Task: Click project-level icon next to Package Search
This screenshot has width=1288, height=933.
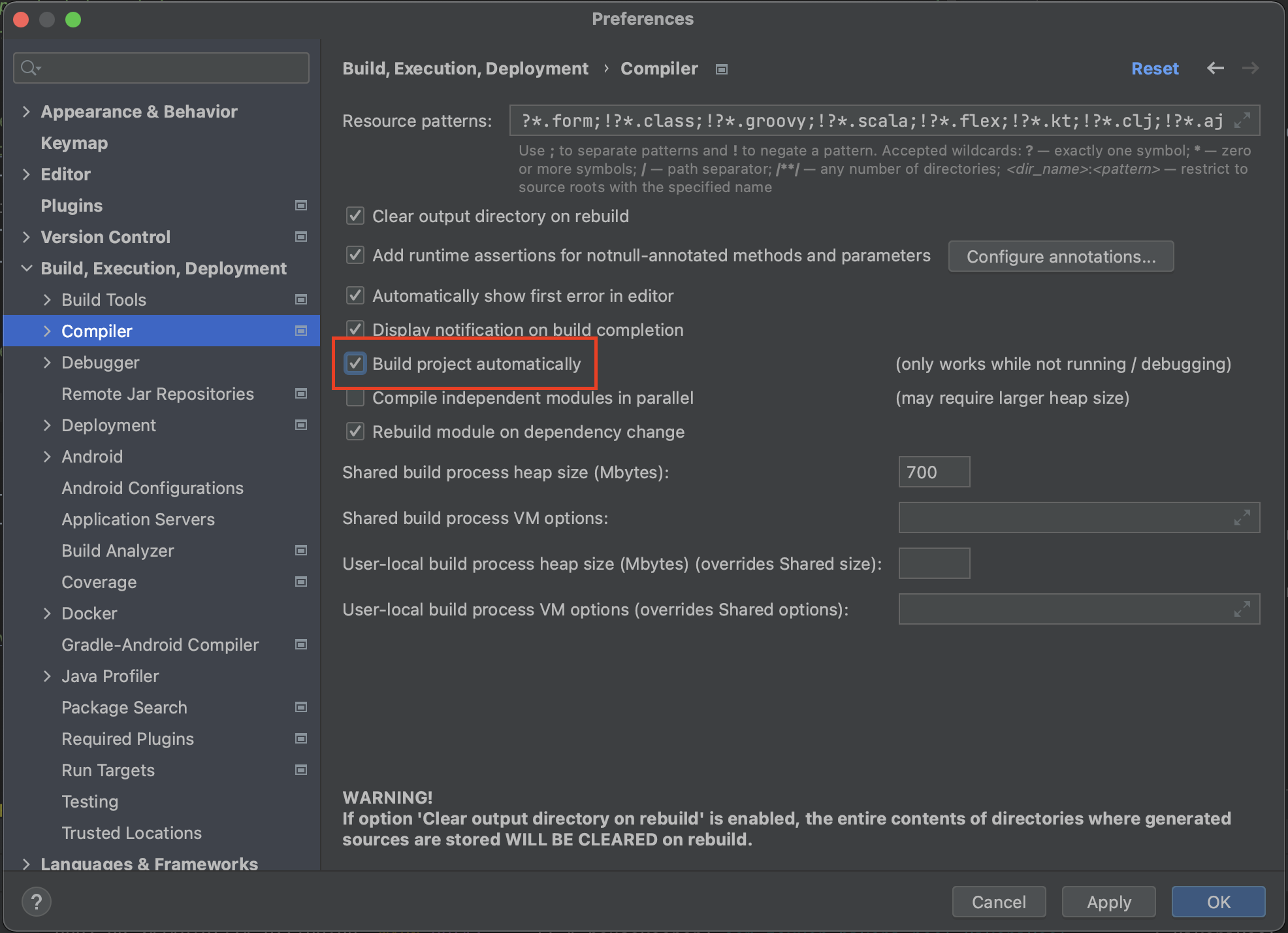Action: pos(301,707)
